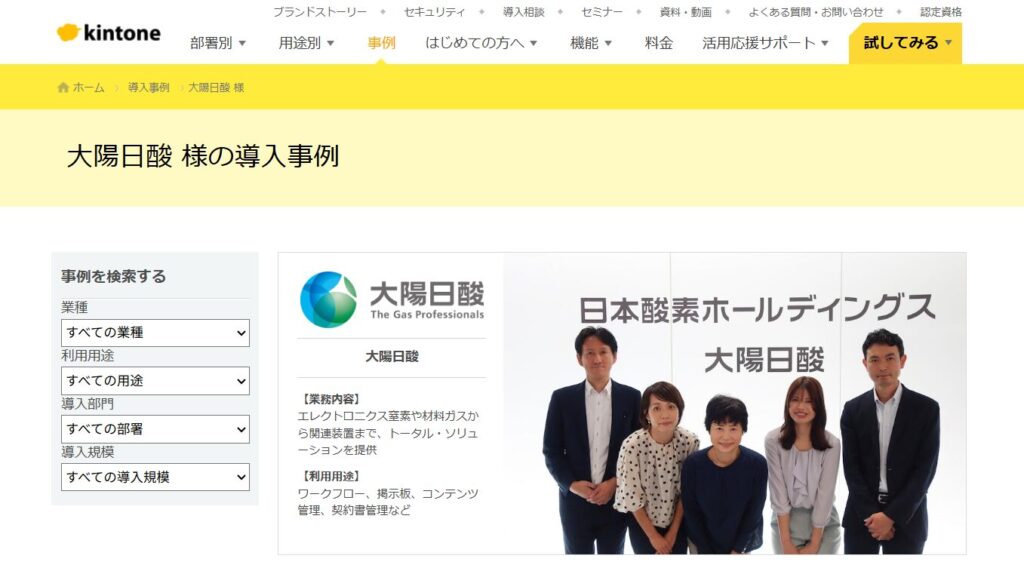Expand the 機能 menu

click(x=591, y=43)
